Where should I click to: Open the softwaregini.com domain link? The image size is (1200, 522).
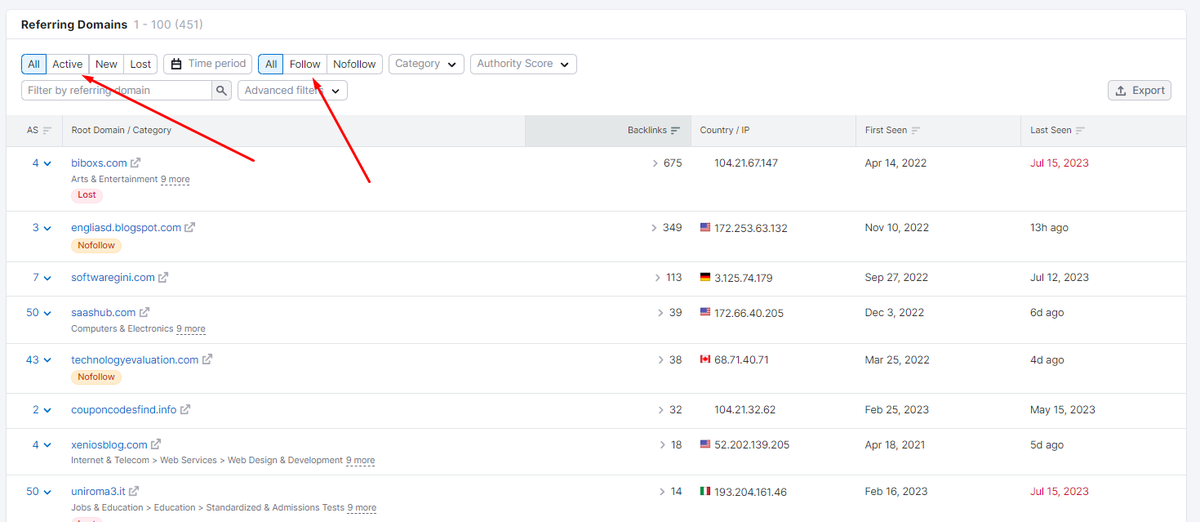[x=113, y=278]
